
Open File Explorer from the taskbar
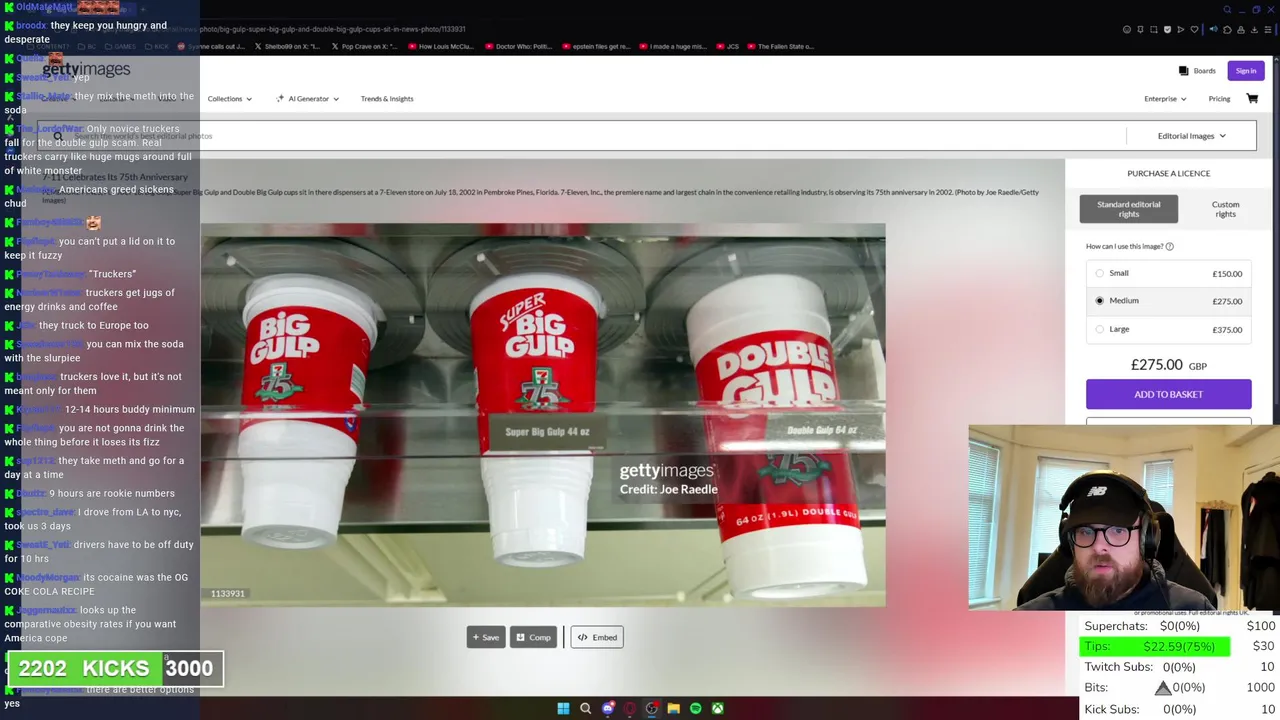(673, 708)
